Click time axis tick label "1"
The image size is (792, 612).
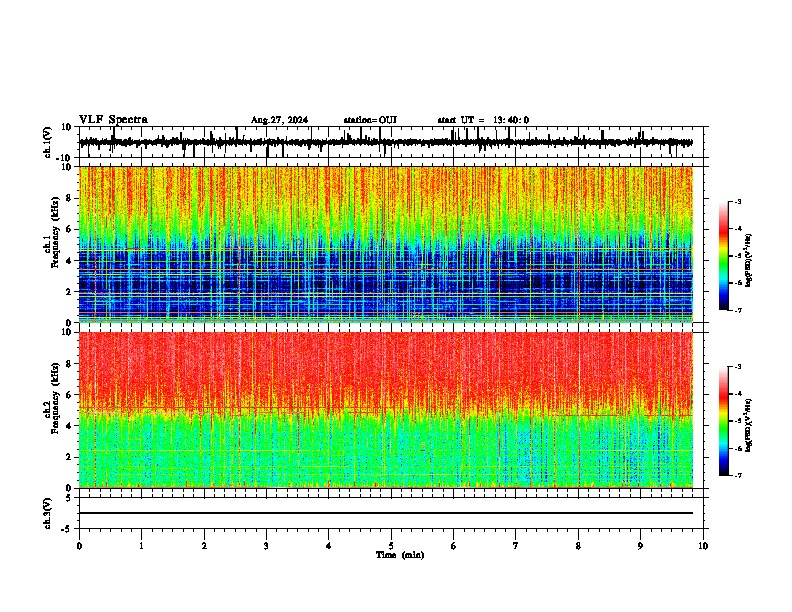point(141,546)
